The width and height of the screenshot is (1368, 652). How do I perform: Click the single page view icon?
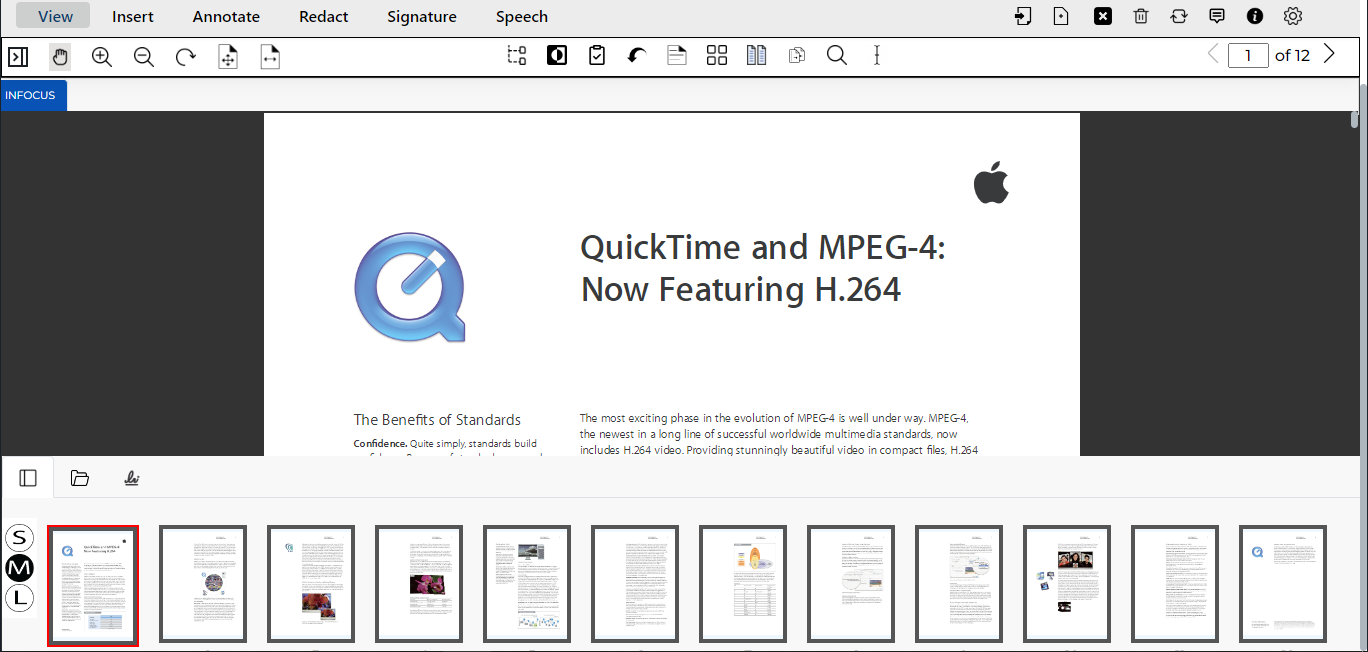point(677,56)
